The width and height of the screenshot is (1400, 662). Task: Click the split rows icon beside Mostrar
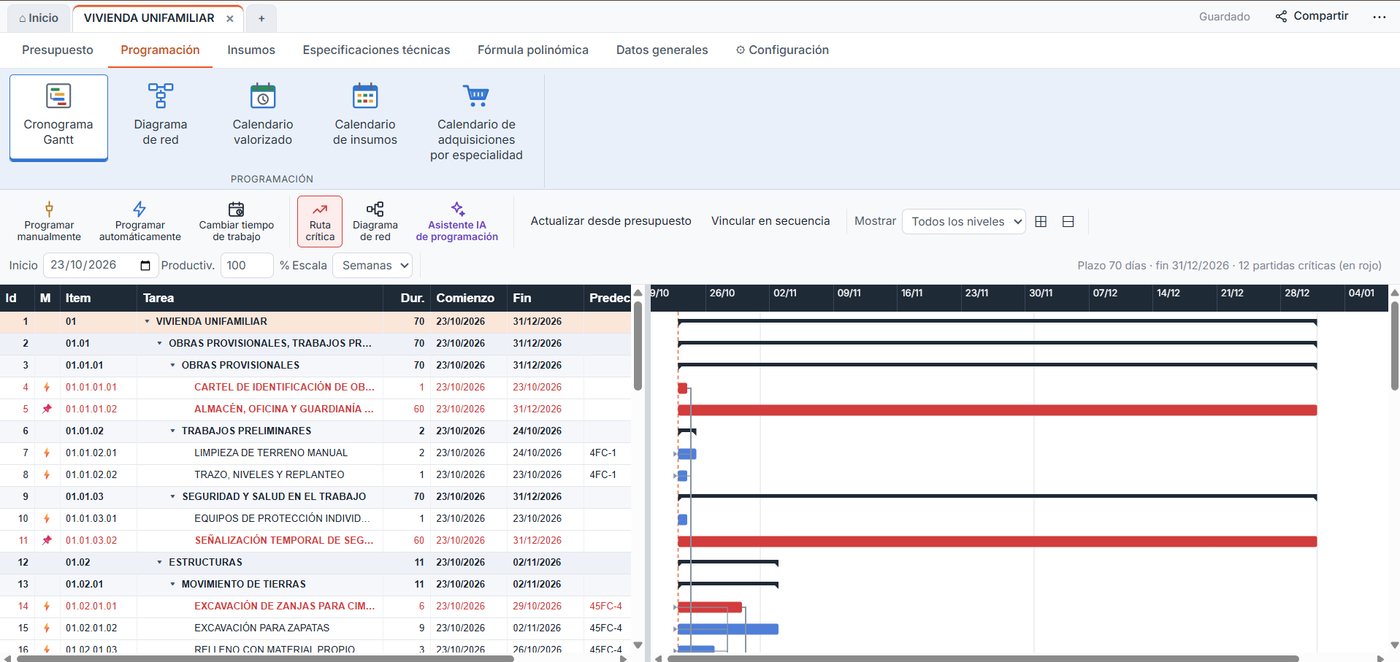tap(1068, 221)
